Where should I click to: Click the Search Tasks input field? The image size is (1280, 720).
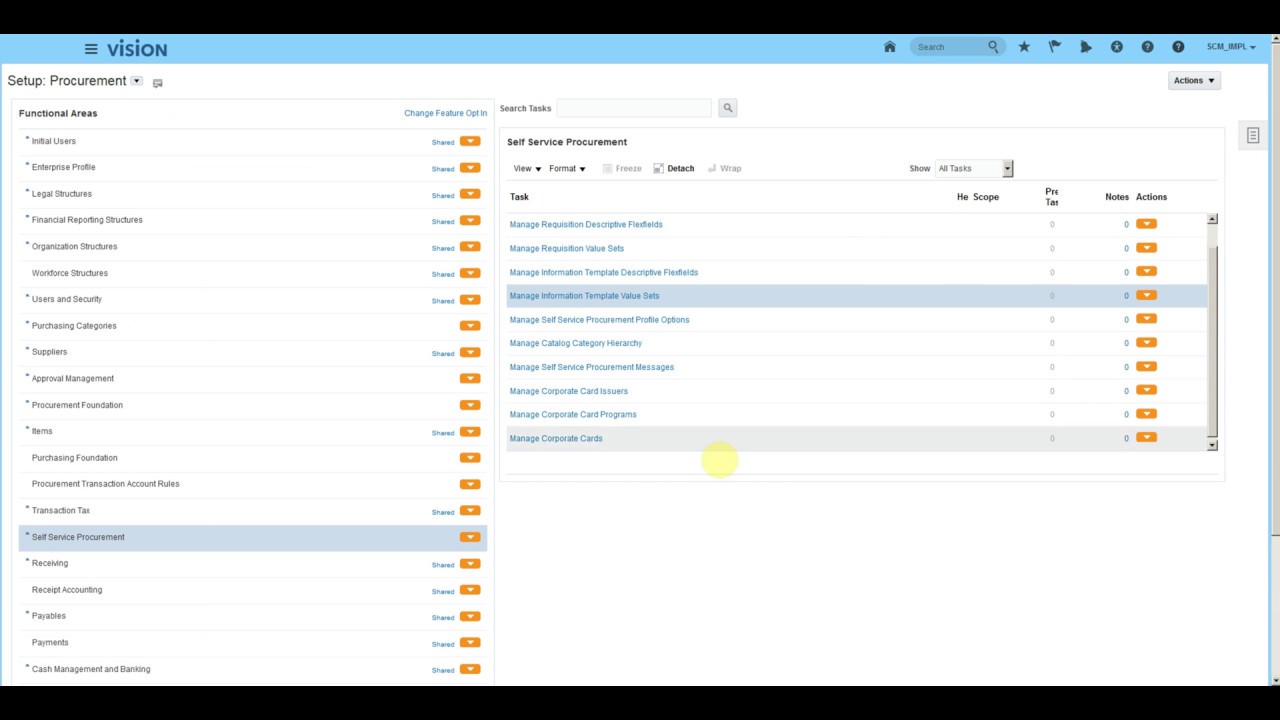(x=634, y=108)
